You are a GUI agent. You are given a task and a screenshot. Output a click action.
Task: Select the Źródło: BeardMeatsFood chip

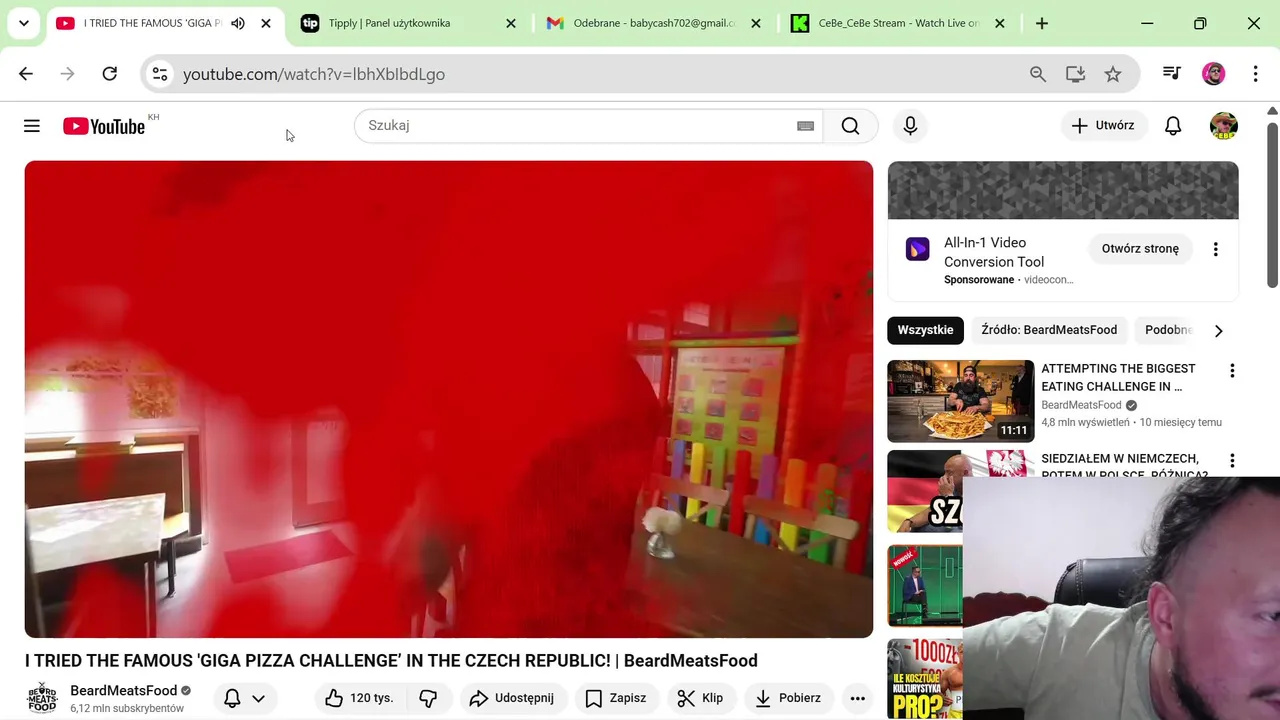click(x=1049, y=330)
